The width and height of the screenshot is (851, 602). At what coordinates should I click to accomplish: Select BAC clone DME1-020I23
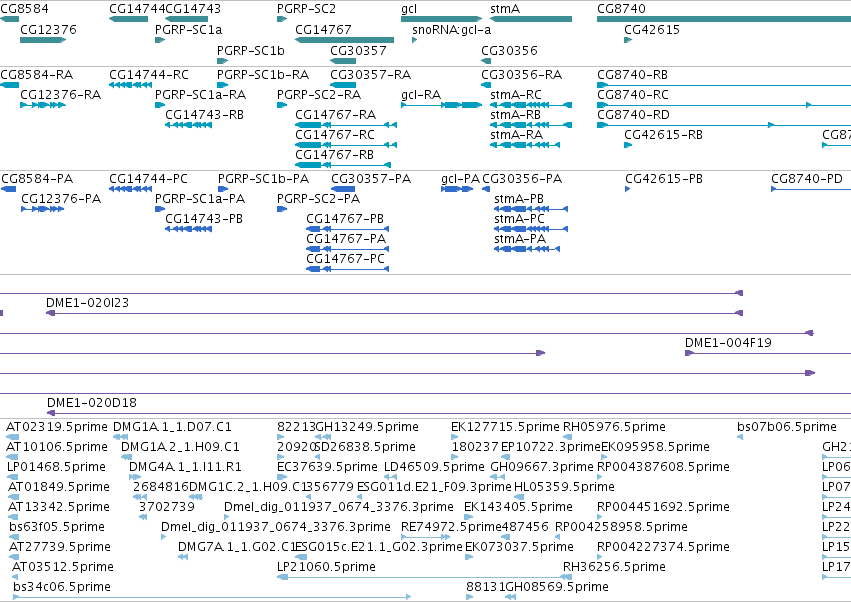click(88, 302)
